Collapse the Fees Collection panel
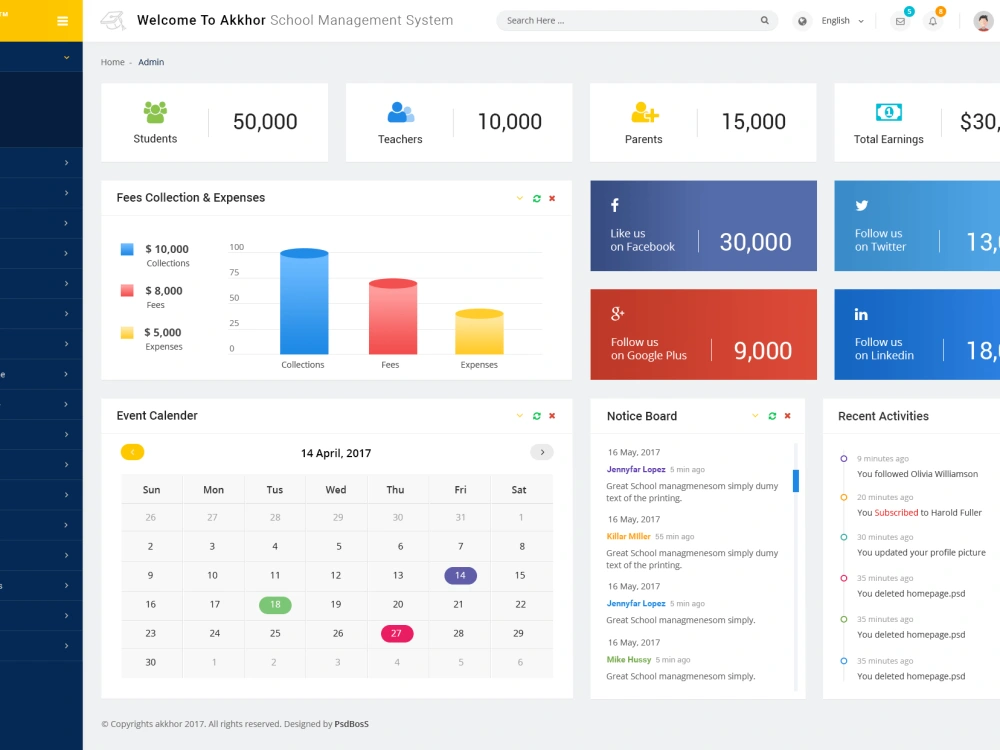 520,198
